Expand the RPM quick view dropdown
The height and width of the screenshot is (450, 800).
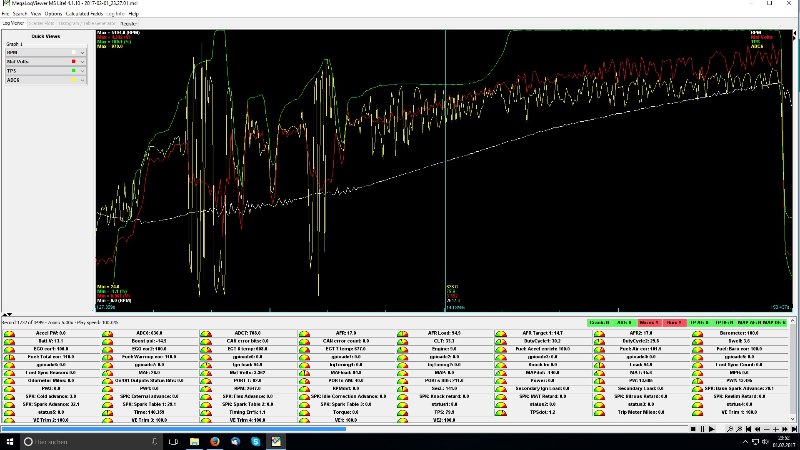coord(83,51)
